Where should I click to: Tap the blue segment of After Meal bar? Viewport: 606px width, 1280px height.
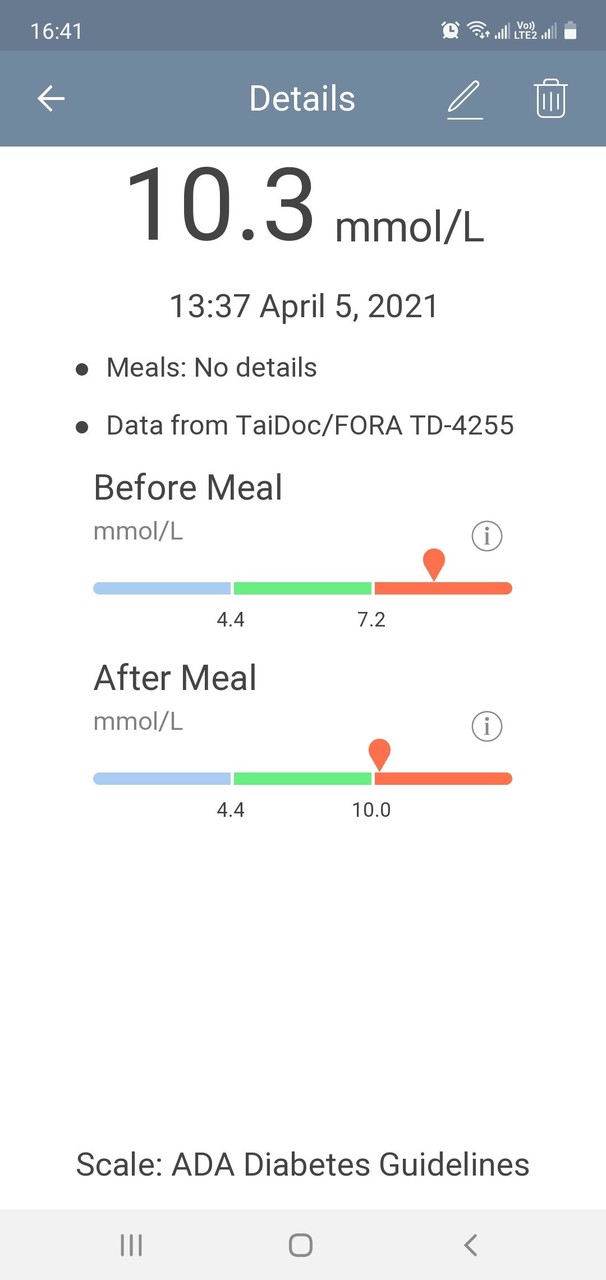162,778
